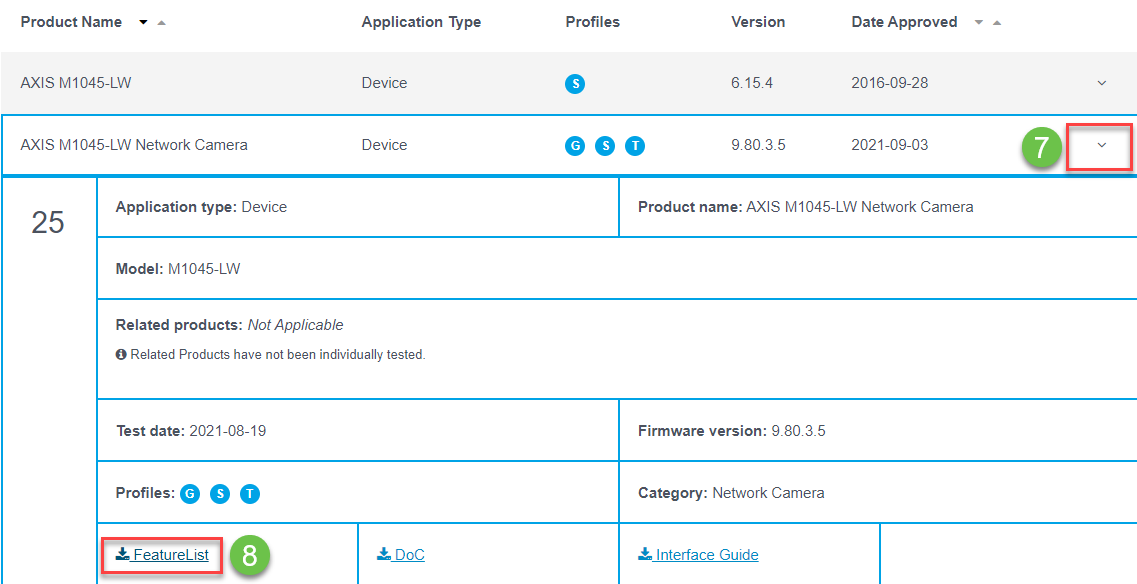Click T profile badge in Network Camera row
This screenshot has height=584, width=1137.
(x=635, y=146)
